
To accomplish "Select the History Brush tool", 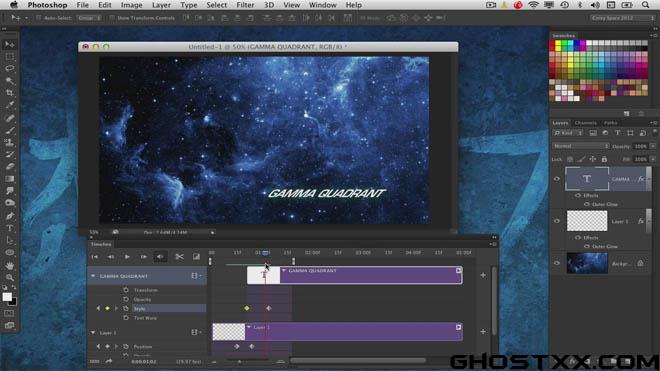I will pos(10,155).
